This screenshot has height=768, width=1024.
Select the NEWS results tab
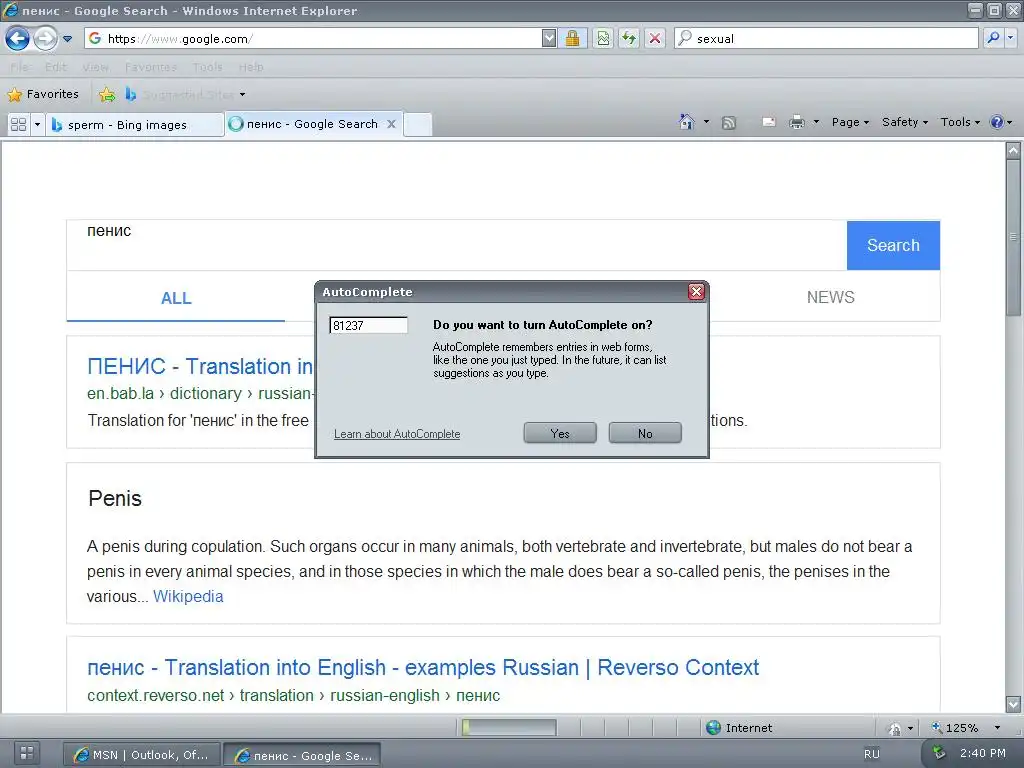(830, 297)
